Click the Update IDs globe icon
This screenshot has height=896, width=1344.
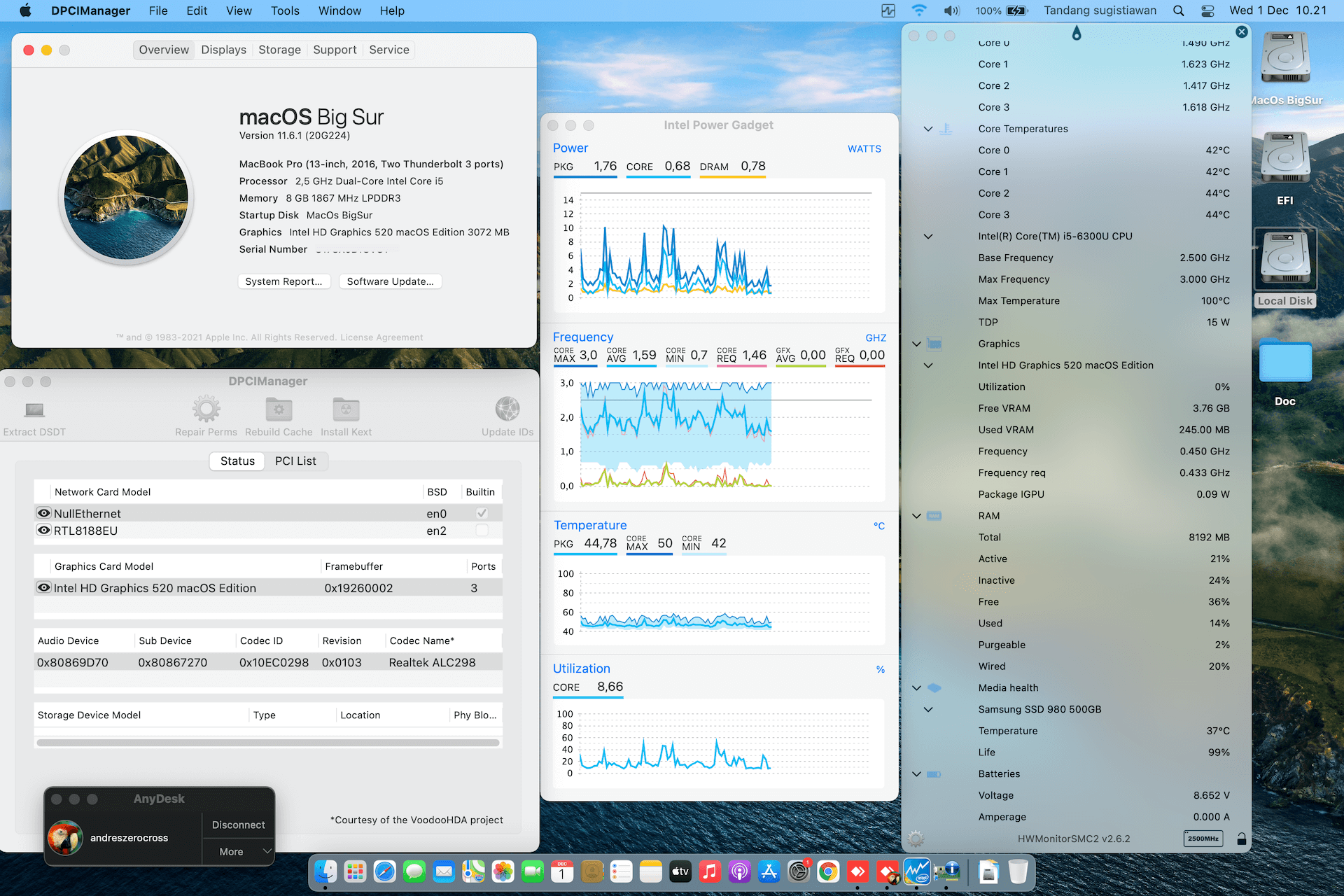click(x=507, y=409)
